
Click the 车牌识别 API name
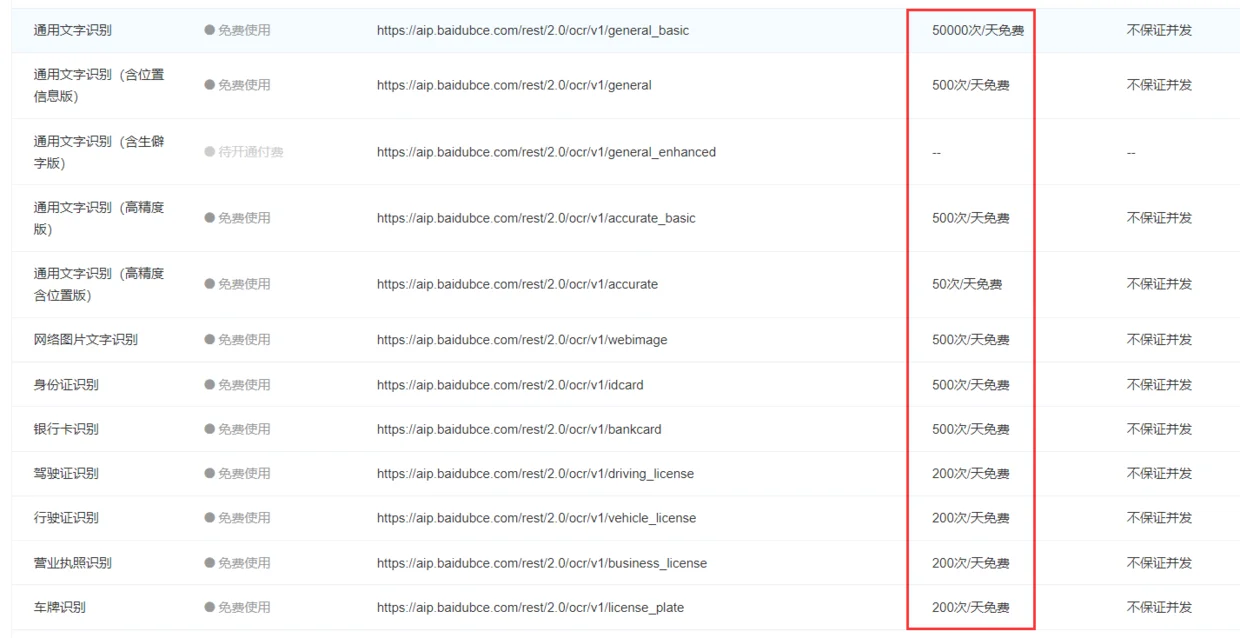point(60,607)
